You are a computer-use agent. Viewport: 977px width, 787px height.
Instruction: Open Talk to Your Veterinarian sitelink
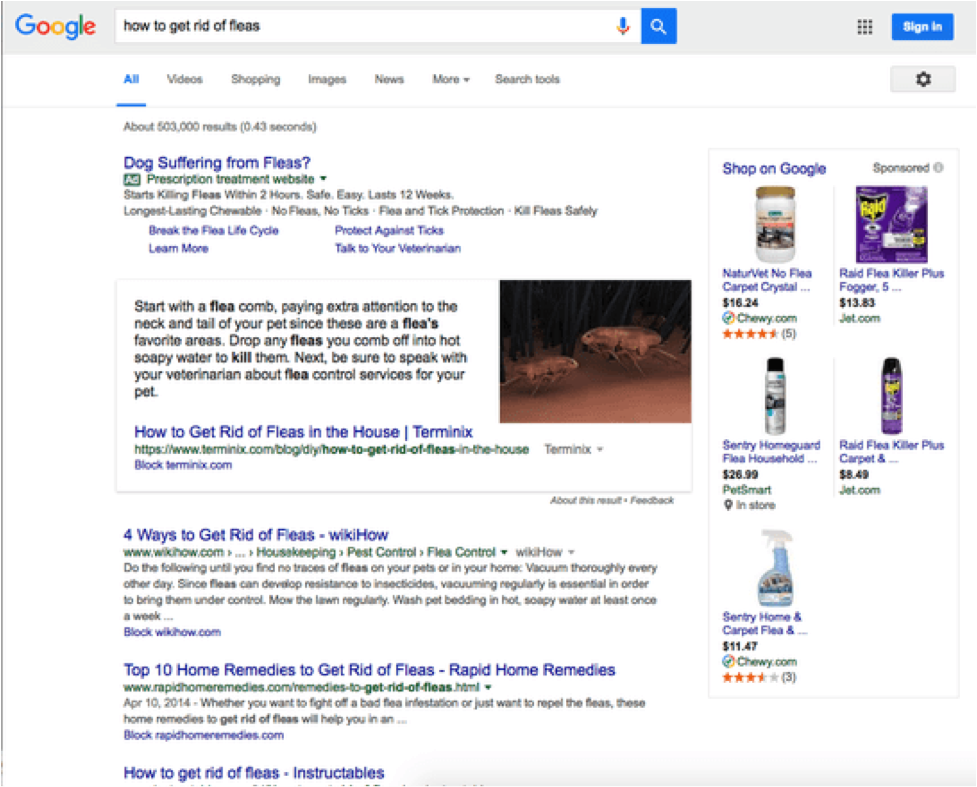(398, 249)
